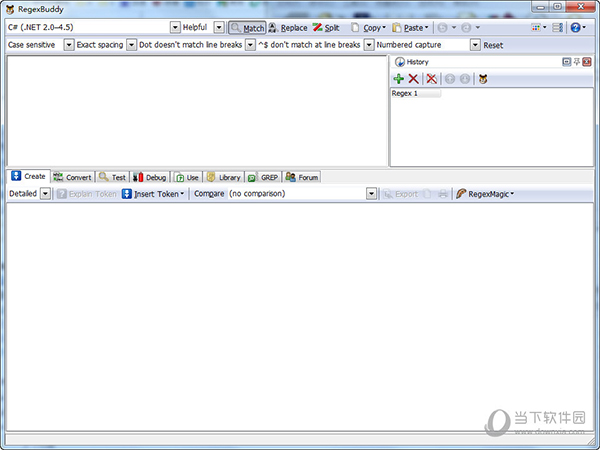Screen dimensions: 600x450
Task: Switch to Replace mode
Action: 288,28
